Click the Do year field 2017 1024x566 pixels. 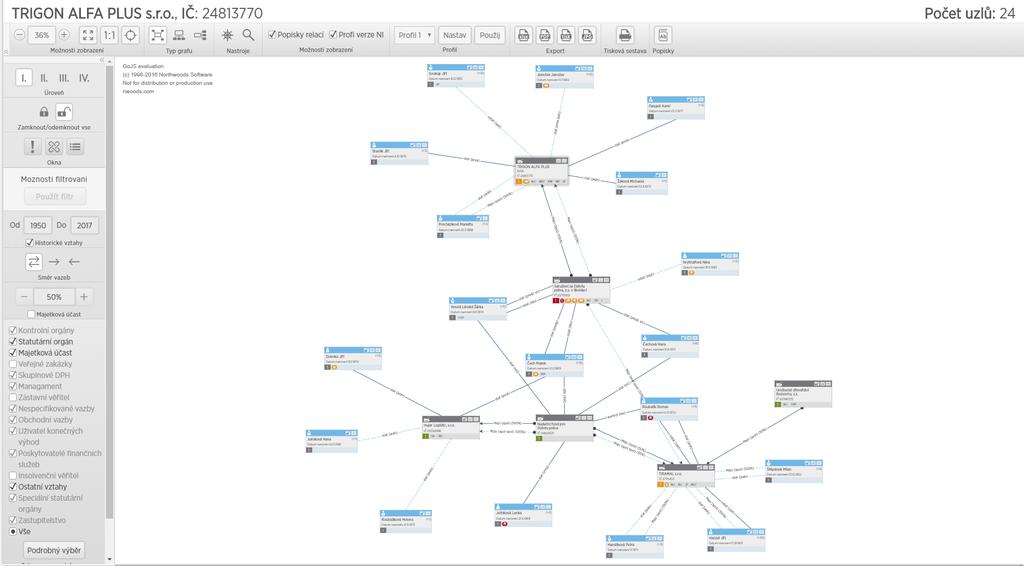pyautogui.click(x=84, y=225)
